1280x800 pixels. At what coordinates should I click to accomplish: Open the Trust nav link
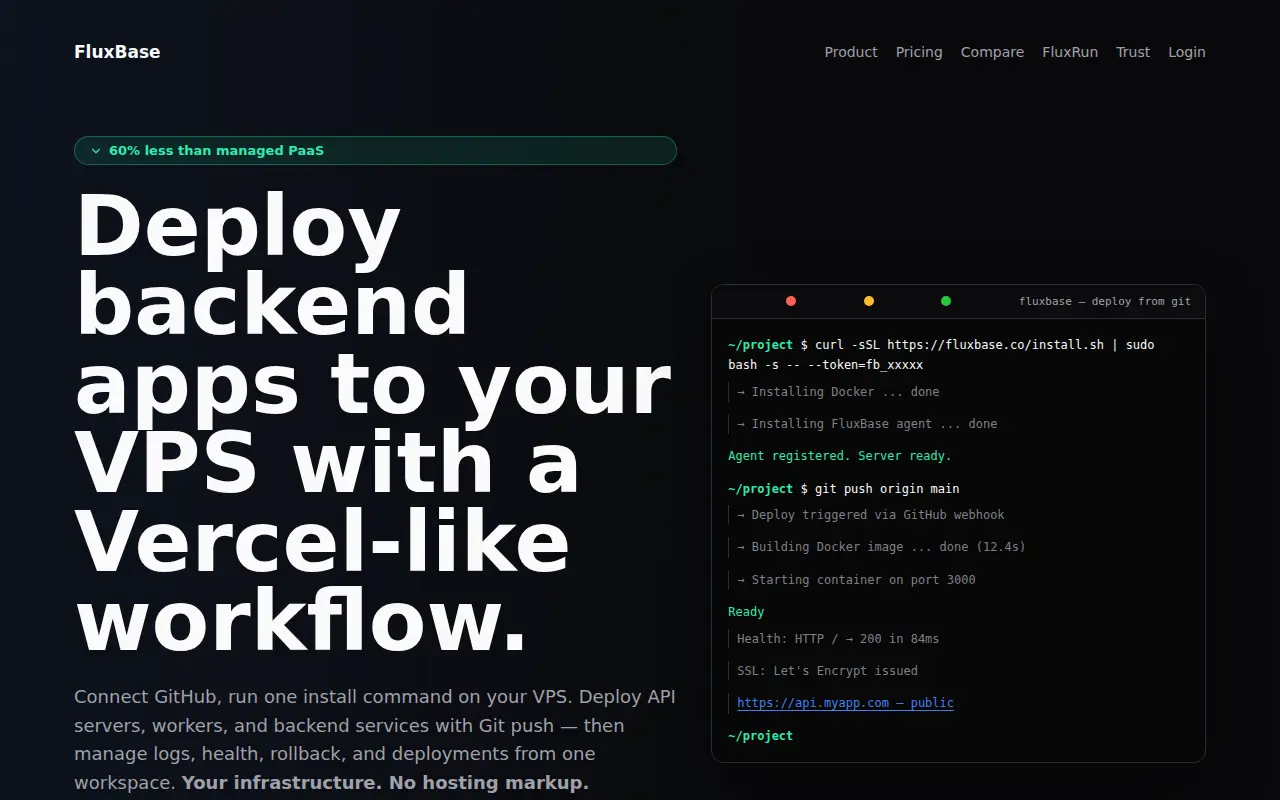[x=1133, y=52]
